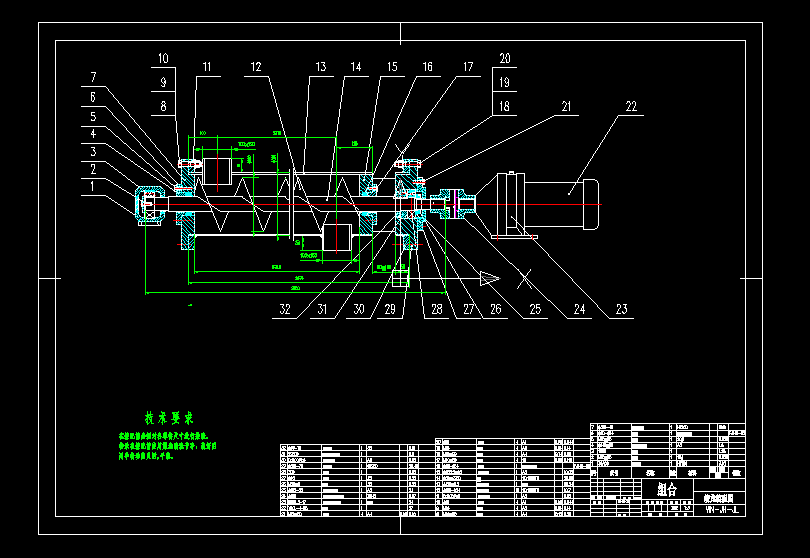This screenshot has height=558, width=810.
Task: Select bottom callout number 28
Action: point(437,309)
